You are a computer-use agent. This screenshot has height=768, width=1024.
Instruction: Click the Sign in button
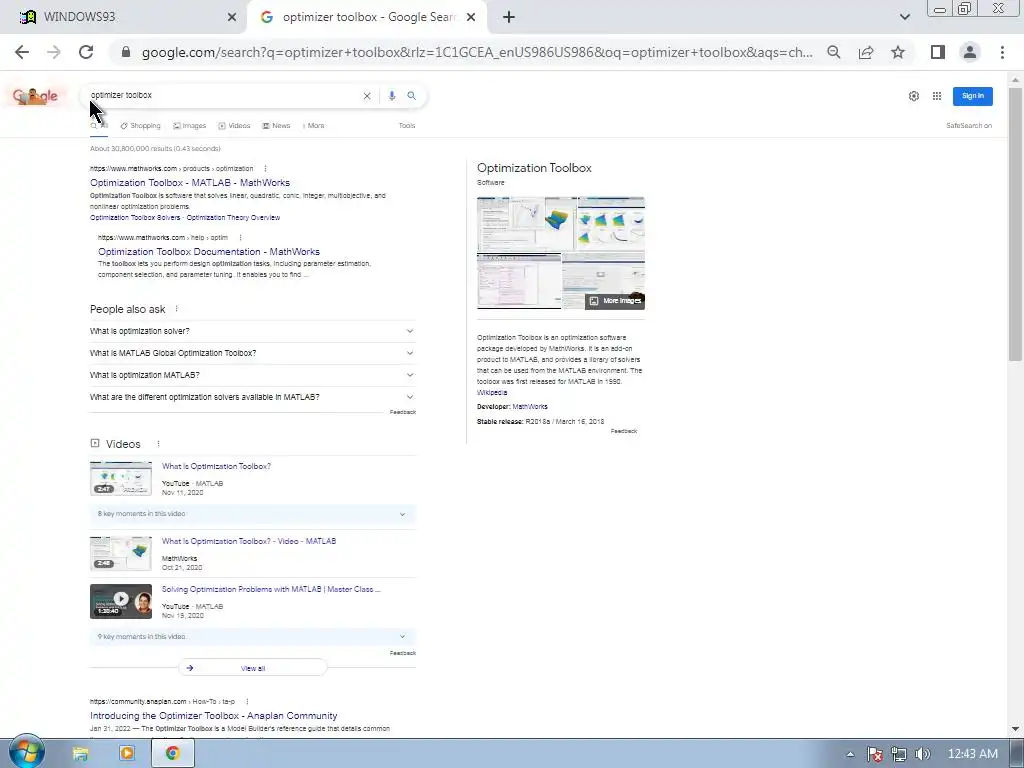[972, 96]
